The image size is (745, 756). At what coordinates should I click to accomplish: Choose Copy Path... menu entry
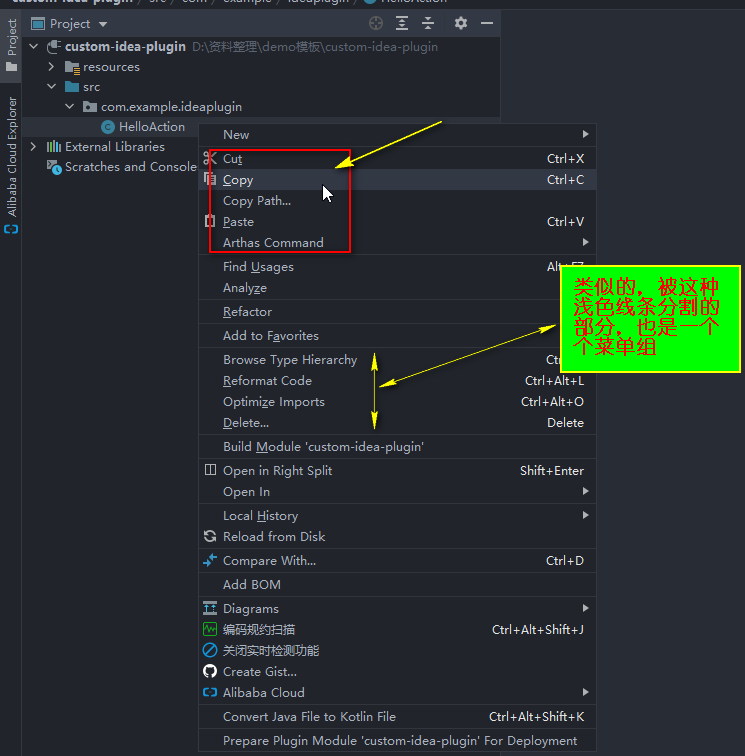(398, 201)
